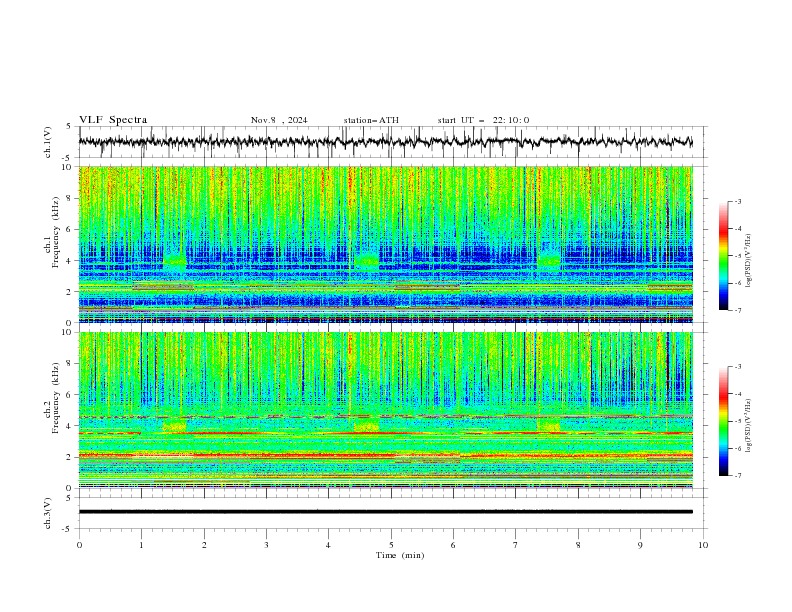Screen dimensions: 792x612
Task: Click the ch.2 "Frequency (kHz)" axis label
Action: click(x=55, y=397)
